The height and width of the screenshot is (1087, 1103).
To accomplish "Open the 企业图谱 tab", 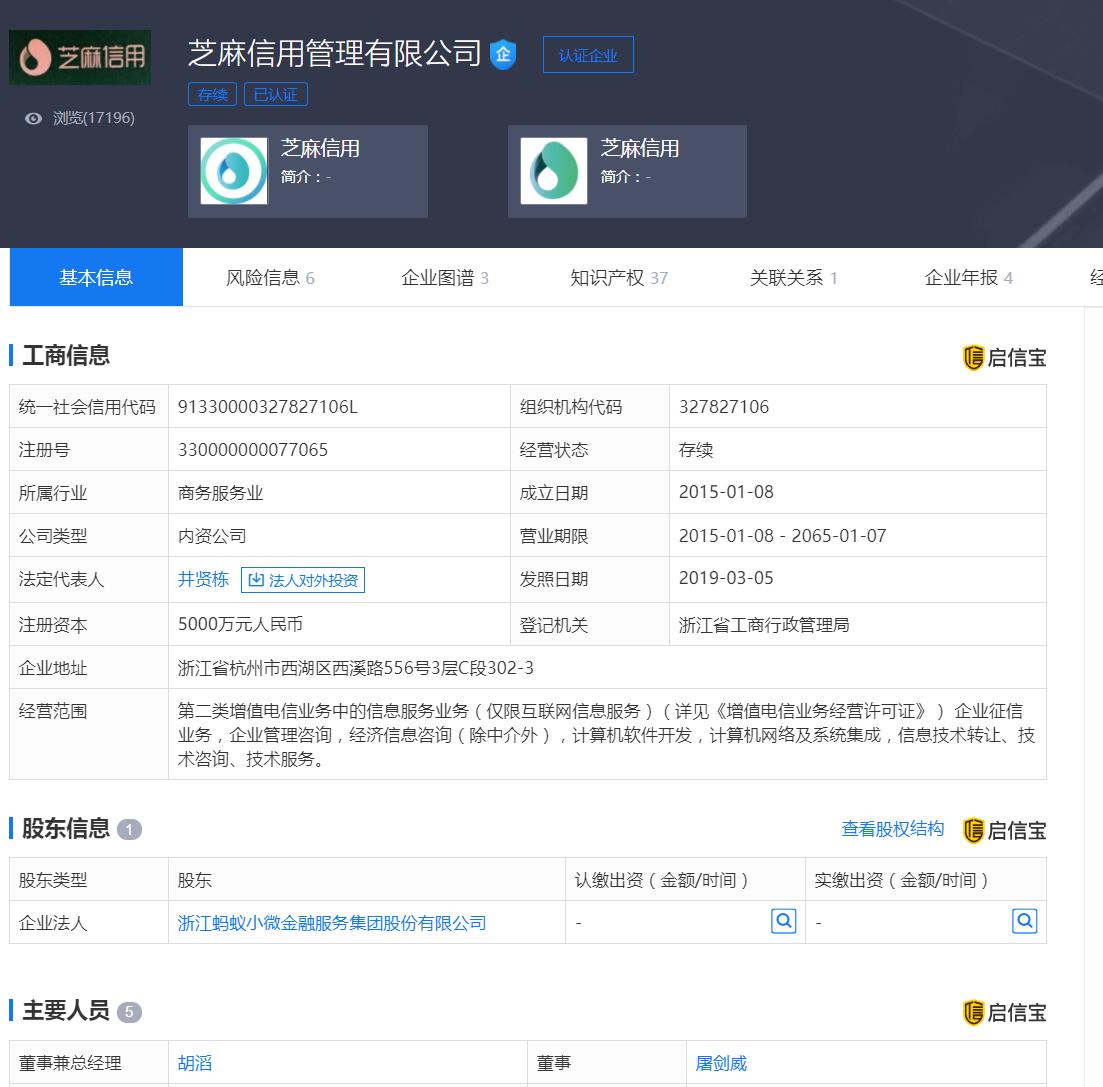I will [x=445, y=277].
